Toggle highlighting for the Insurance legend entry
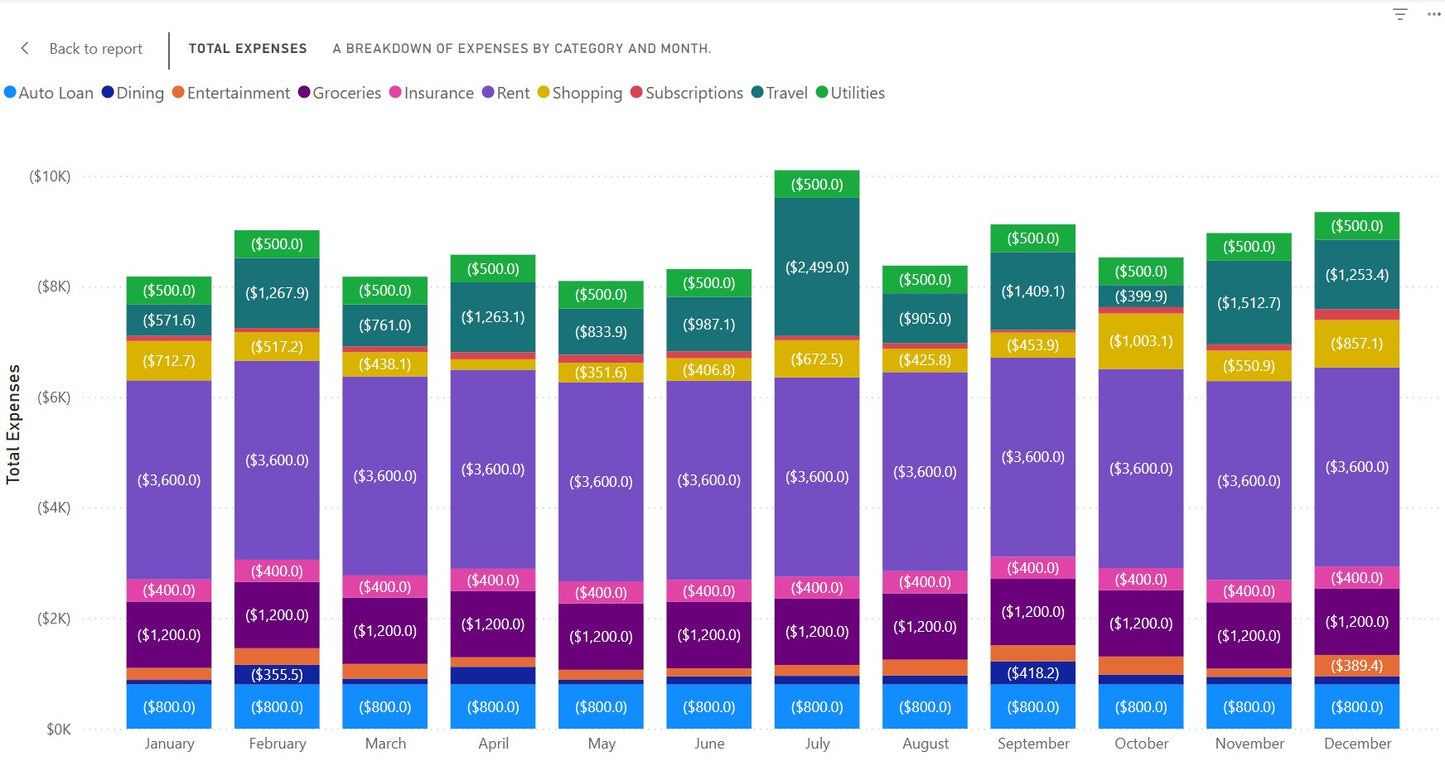The image size is (1445, 761). coord(430,92)
